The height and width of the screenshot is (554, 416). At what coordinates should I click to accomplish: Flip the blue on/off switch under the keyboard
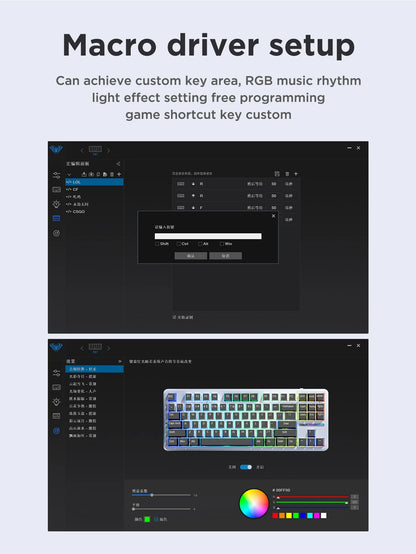coord(246,467)
